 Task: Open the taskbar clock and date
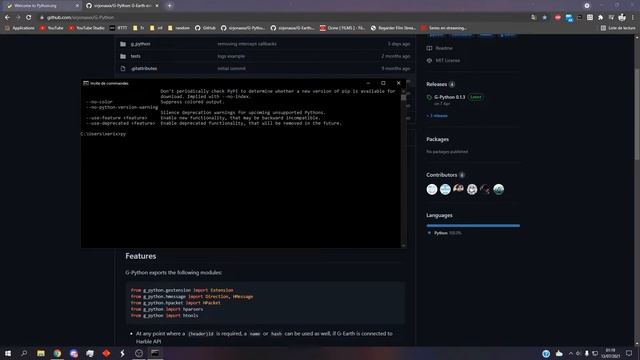[610, 353]
